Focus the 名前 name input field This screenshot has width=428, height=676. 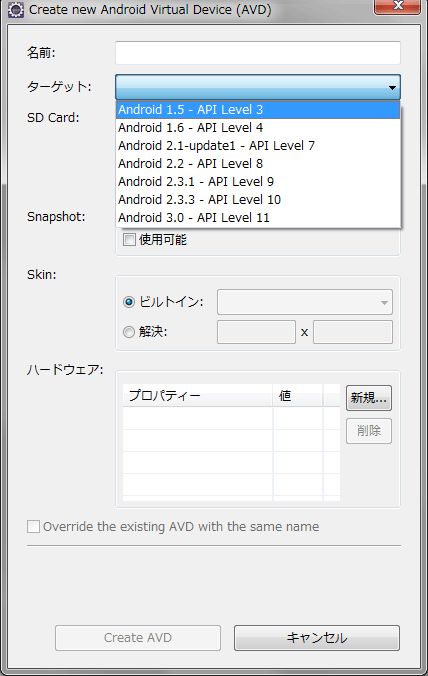[258, 53]
